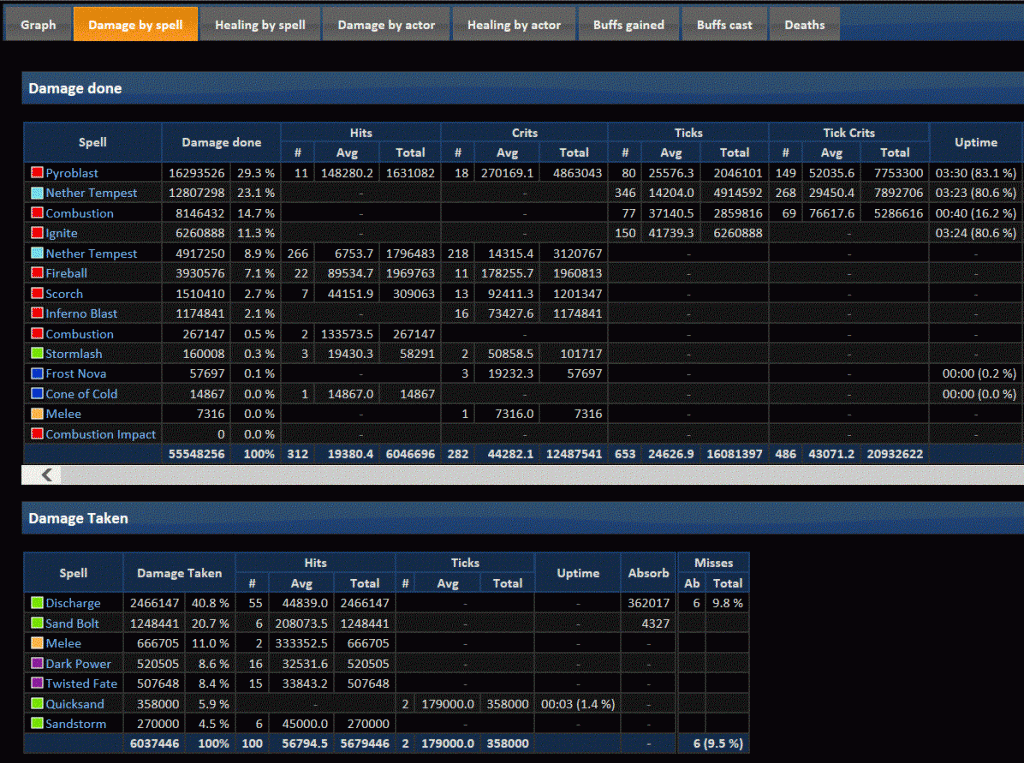
Task: Open the Pyroblast spell link
Action: [x=72, y=173]
